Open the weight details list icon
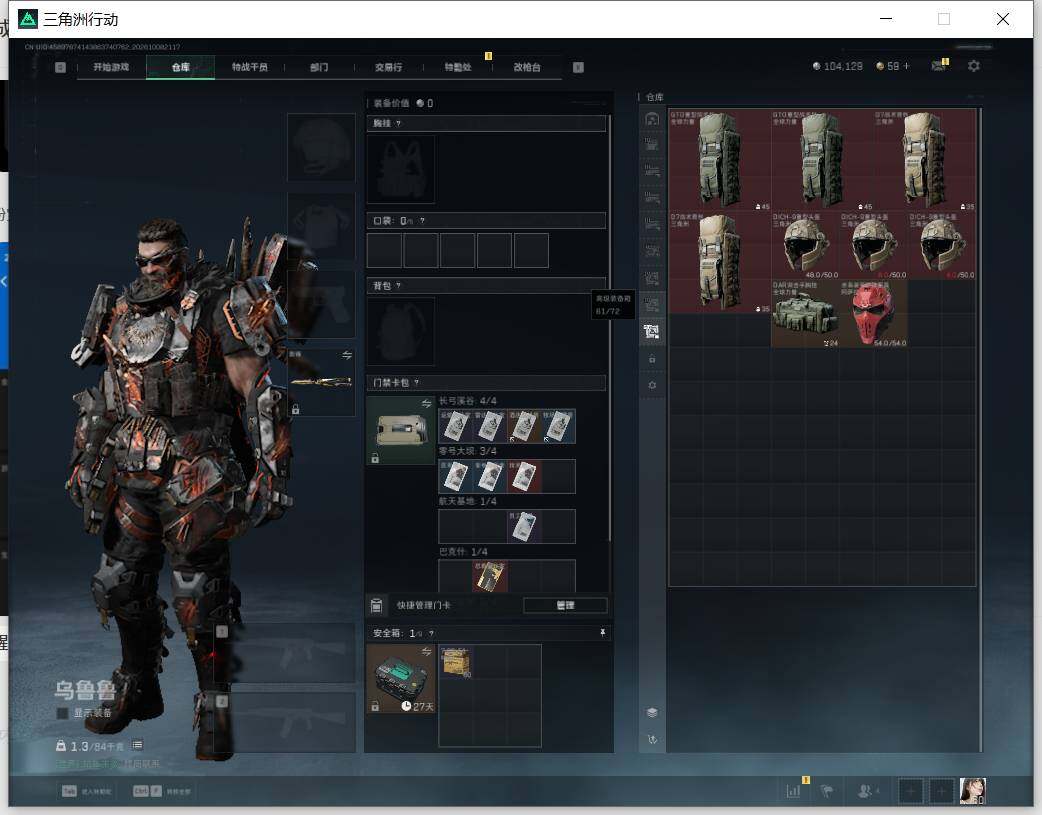1042x815 pixels. click(138, 745)
